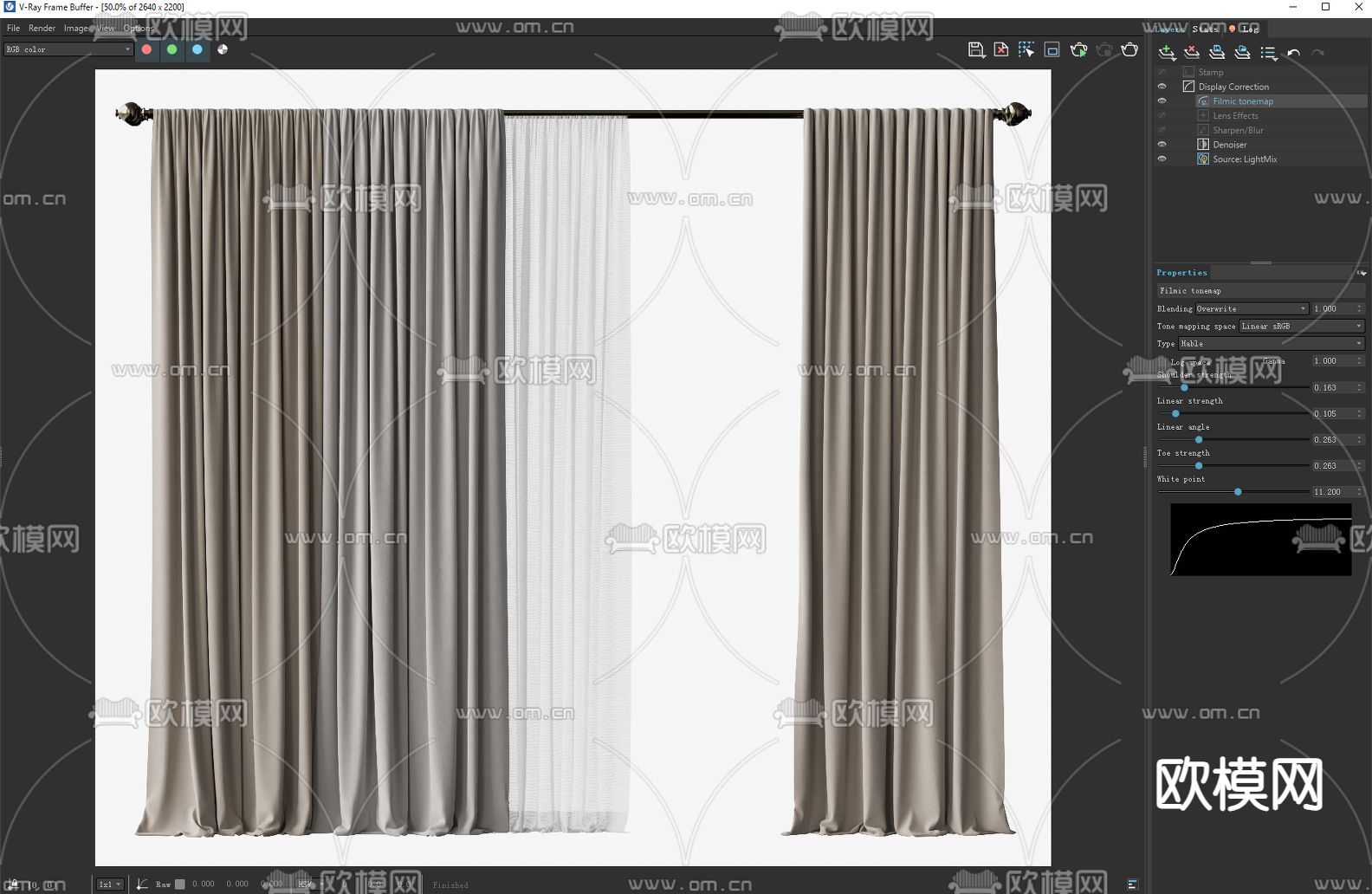
Task: Click the Filmic tonemap layer name field
Action: click(1260, 290)
